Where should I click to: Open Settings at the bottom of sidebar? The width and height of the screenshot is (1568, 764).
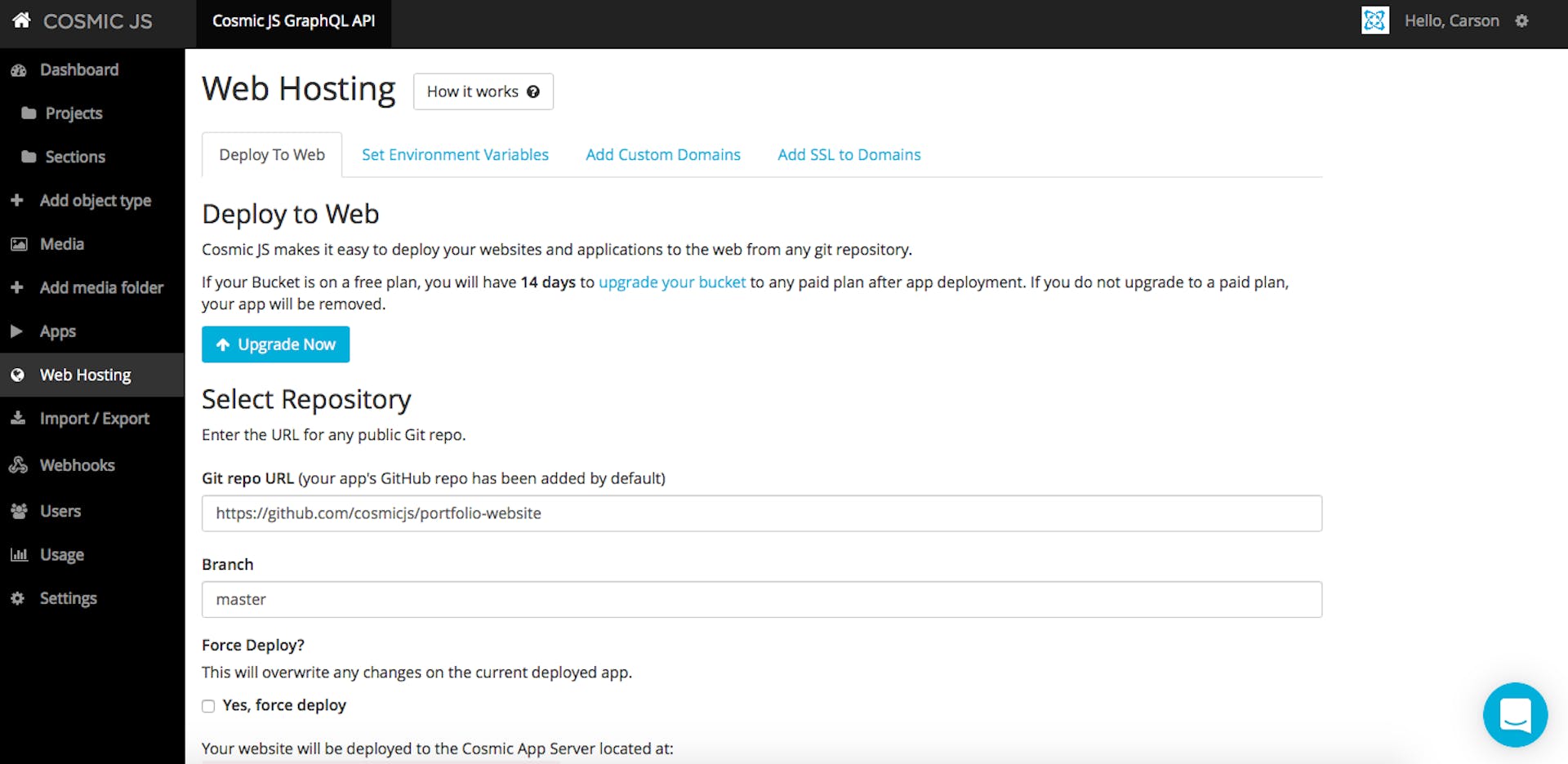click(69, 597)
